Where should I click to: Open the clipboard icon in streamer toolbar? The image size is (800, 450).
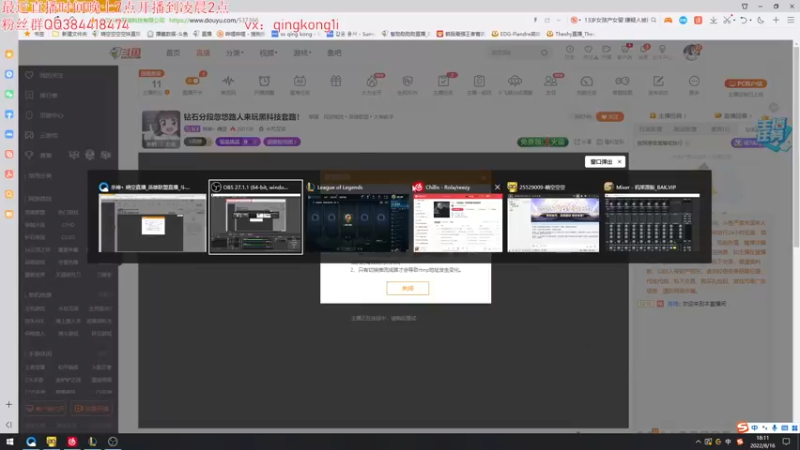pyautogui.click(x=479, y=81)
